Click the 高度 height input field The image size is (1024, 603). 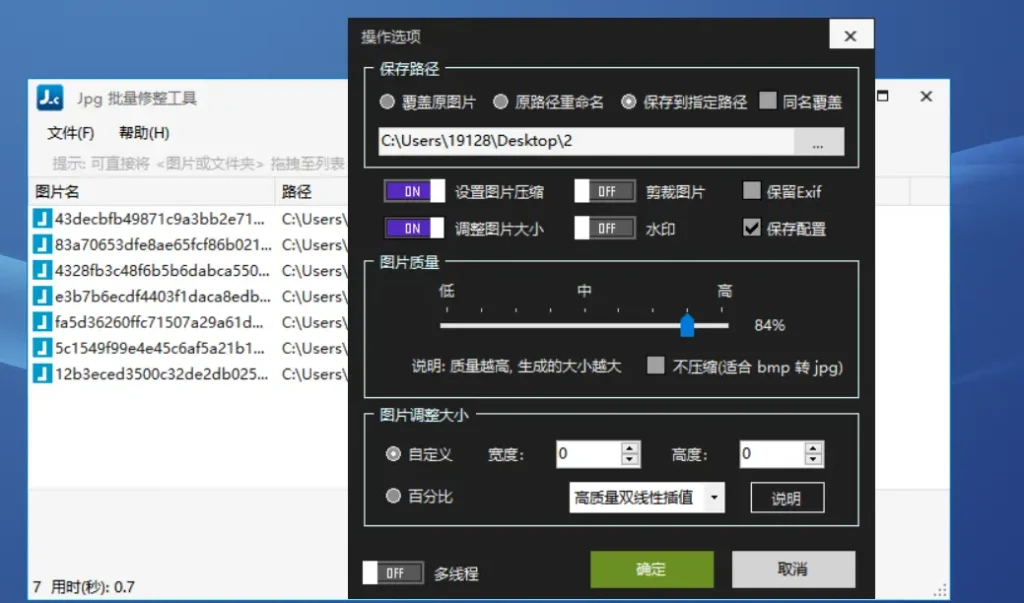pos(772,454)
